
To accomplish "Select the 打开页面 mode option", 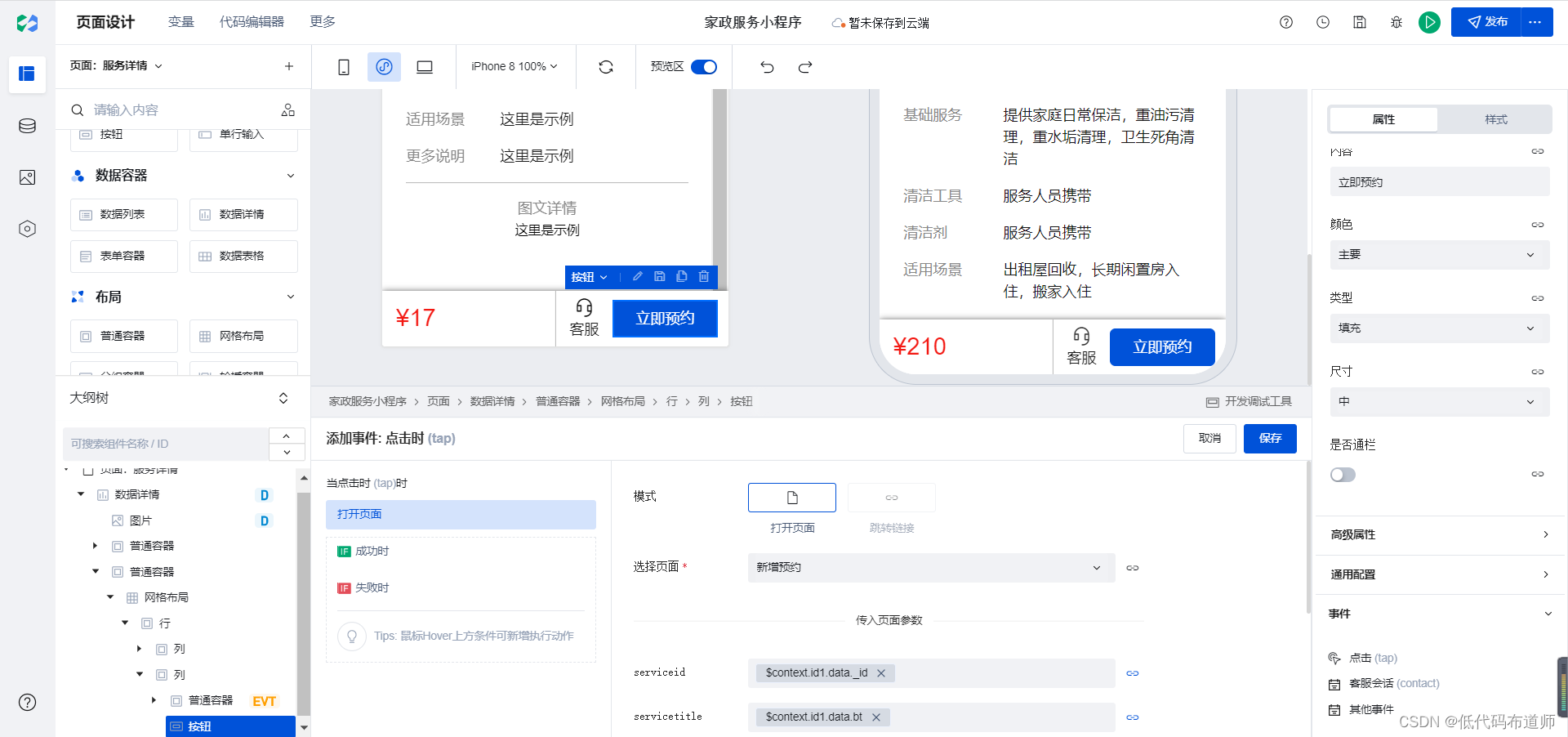I will coord(792,498).
